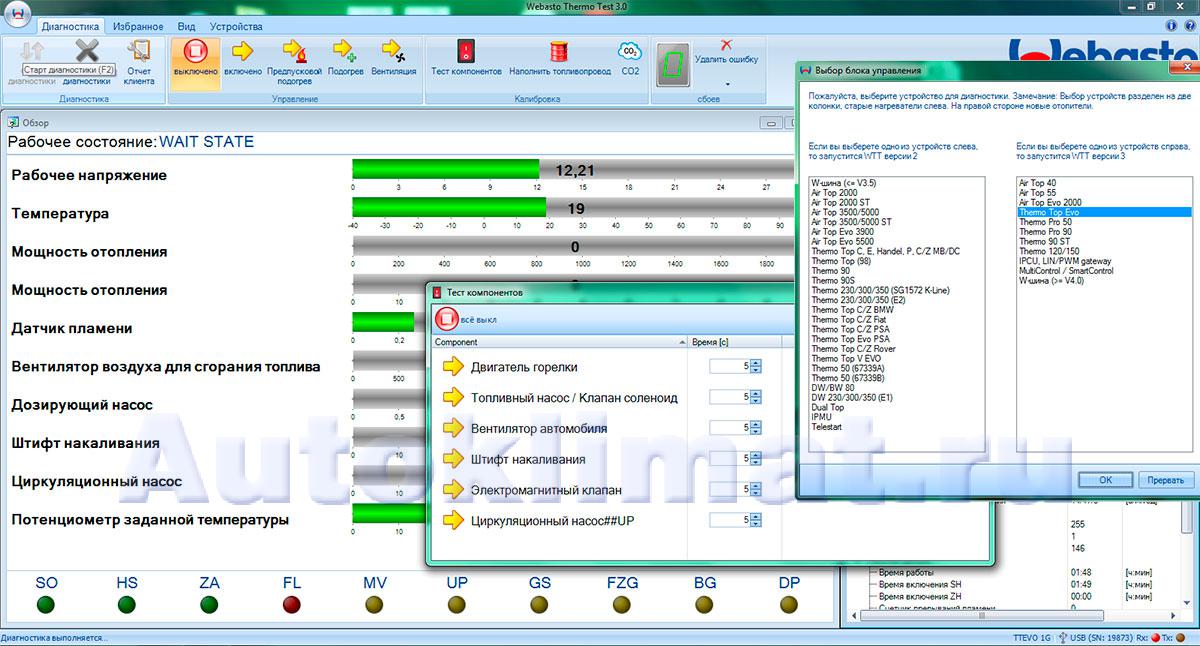Click 'Наполнить топливопровод' fuel barrel icon
Image resolution: width=1200 pixels, height=646 pixels.
(x=559, y=52)
